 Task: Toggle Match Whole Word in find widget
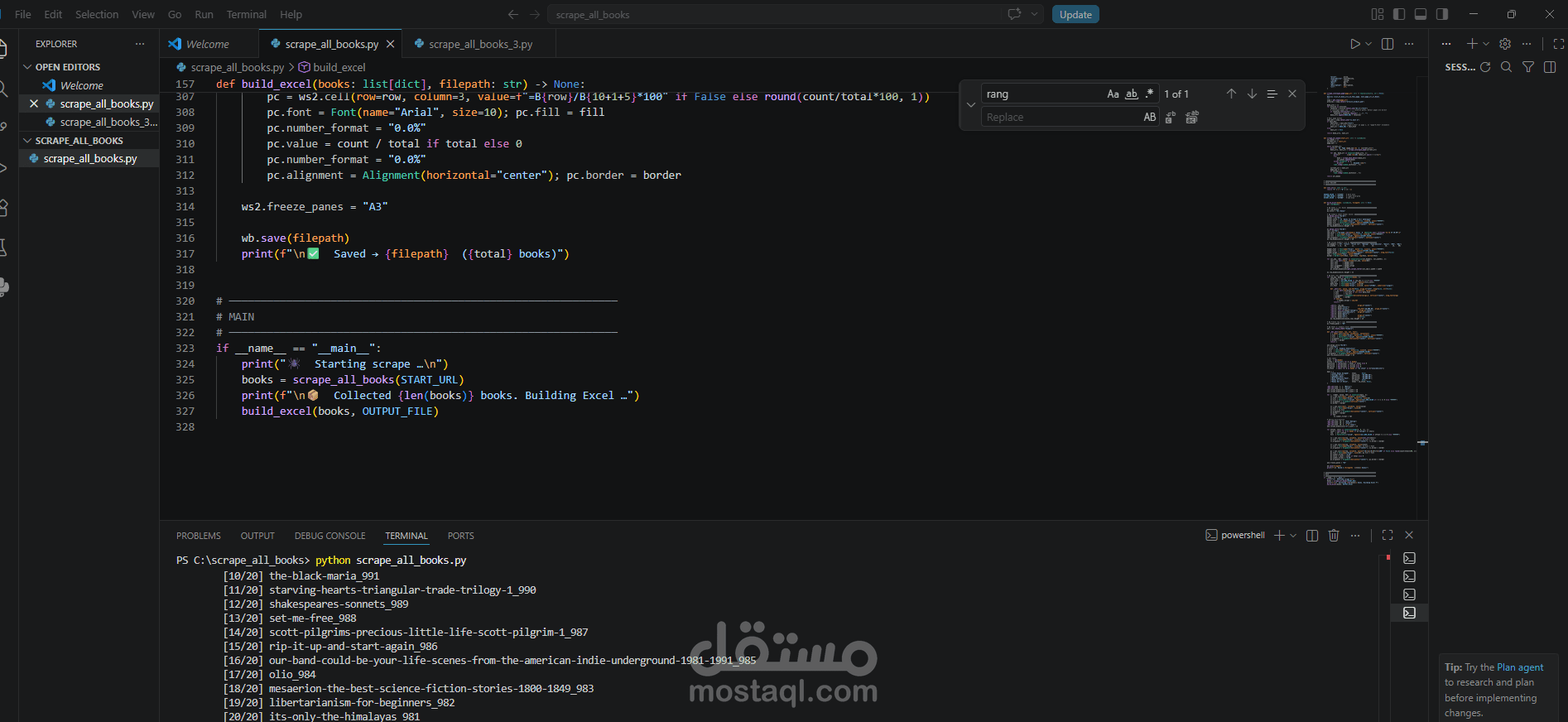[1132, 94]
